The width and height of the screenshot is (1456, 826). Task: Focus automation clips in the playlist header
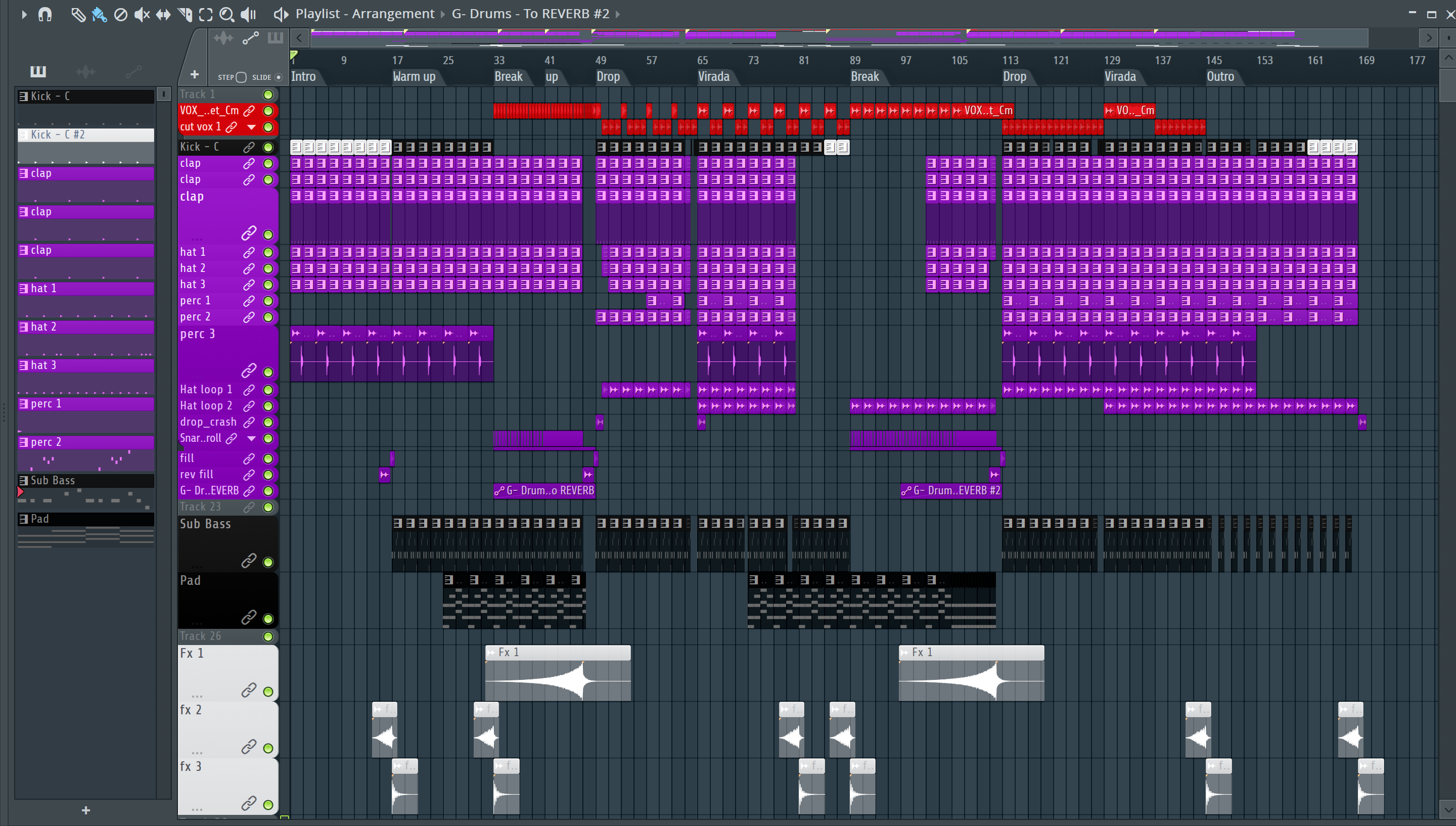pyautogui.click(x=251, y=38)
